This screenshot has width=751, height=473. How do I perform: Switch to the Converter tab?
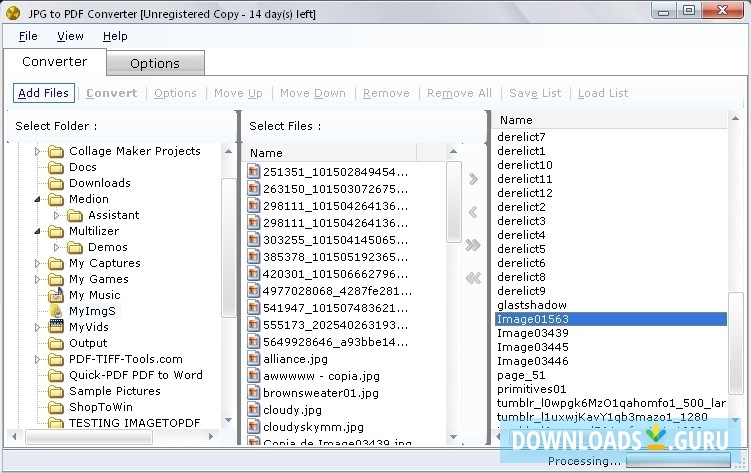pos(55,62)
